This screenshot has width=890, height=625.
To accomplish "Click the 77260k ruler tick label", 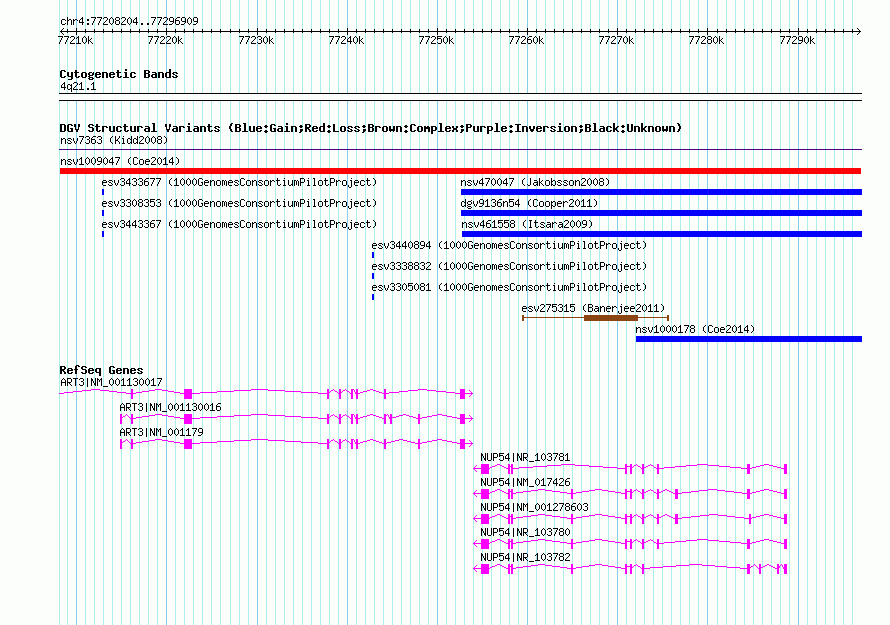I will (526, 40).
